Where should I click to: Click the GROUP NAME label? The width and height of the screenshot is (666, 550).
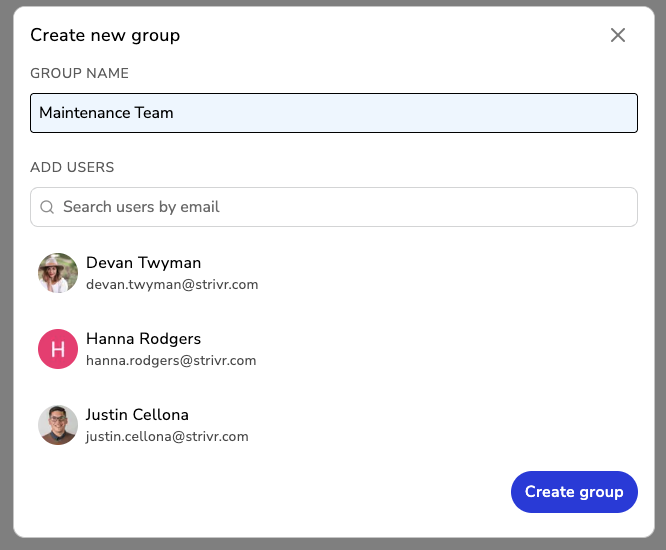(x=79, y=73)
